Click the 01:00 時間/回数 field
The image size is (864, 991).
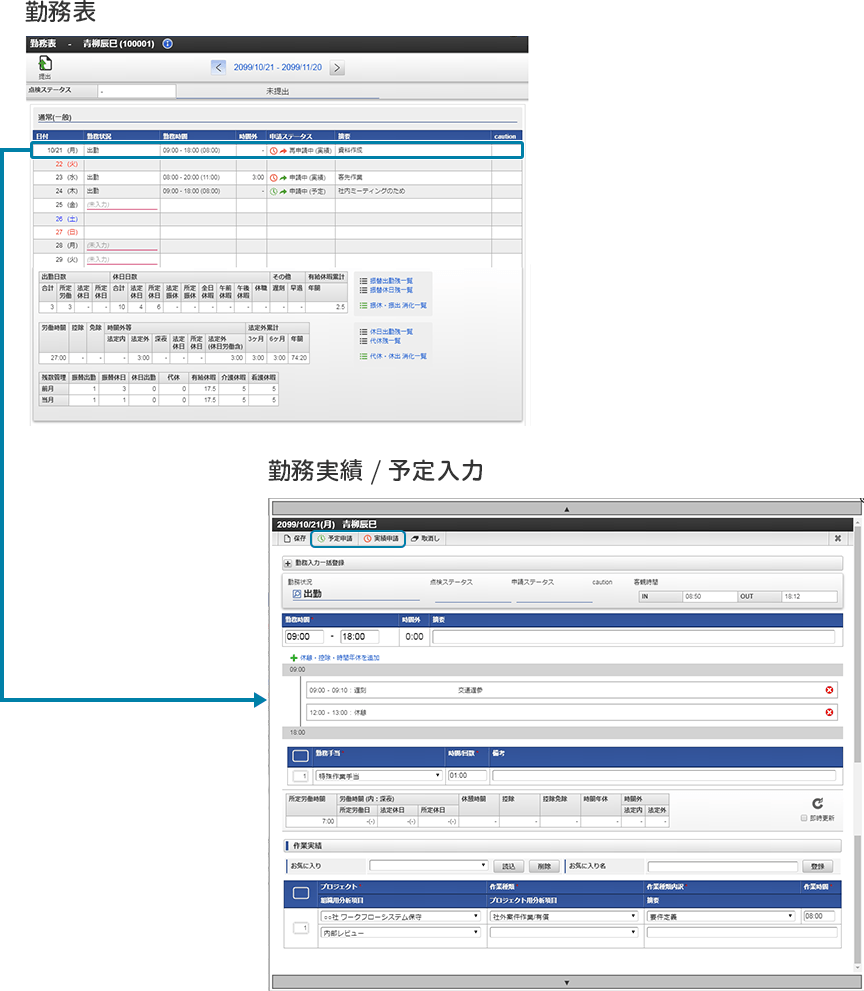pyautogui.click(x=467, y=775)
